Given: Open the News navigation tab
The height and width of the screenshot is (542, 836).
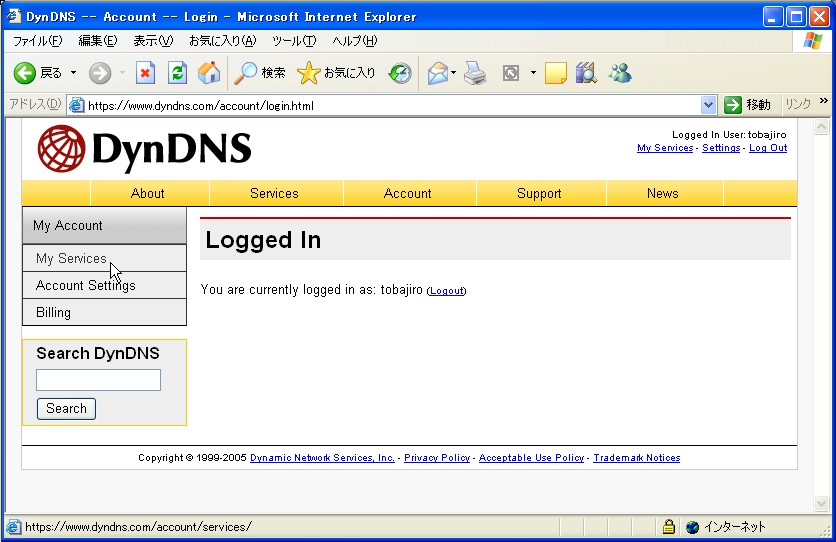Looking at the screenshot, I should (663, 193).
